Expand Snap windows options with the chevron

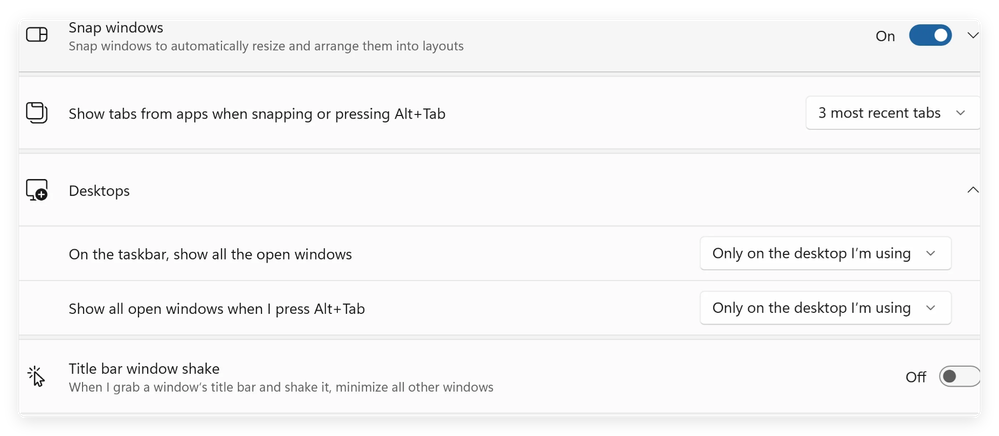pos(974,36)
